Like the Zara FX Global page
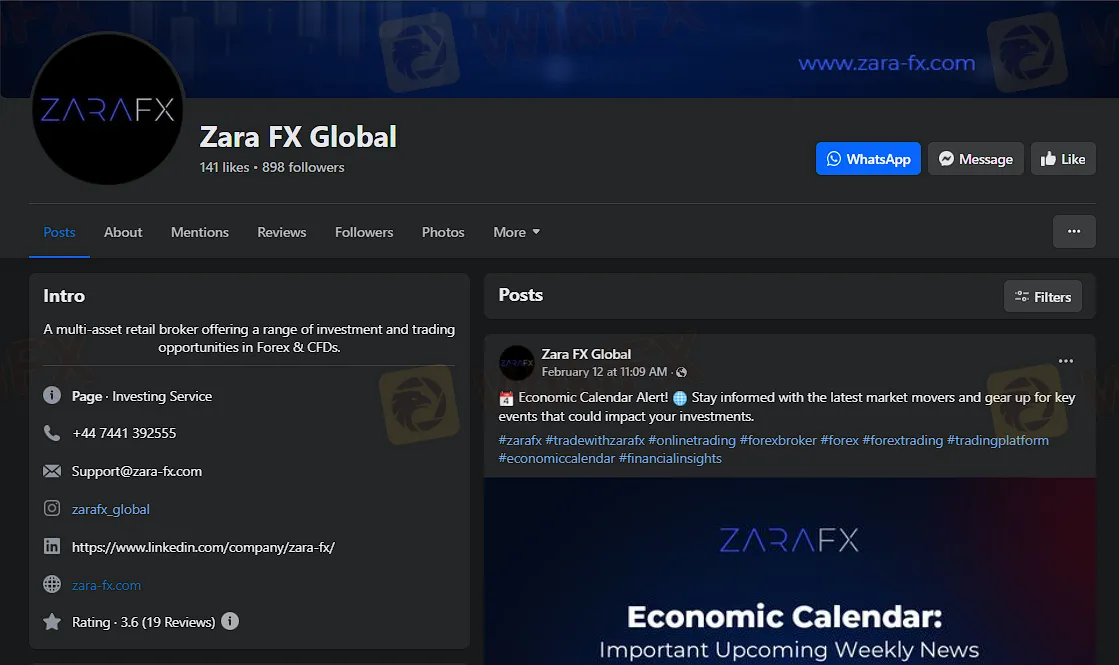The width and height of the screenshot is (1119, 665). tap(1063, 158)
